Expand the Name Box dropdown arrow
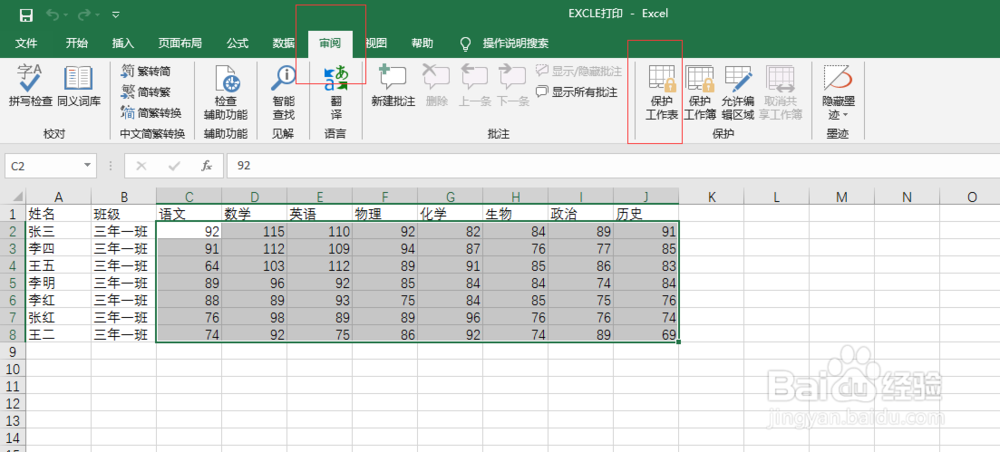The image size is (1000, 452). [x=87, y=166]
